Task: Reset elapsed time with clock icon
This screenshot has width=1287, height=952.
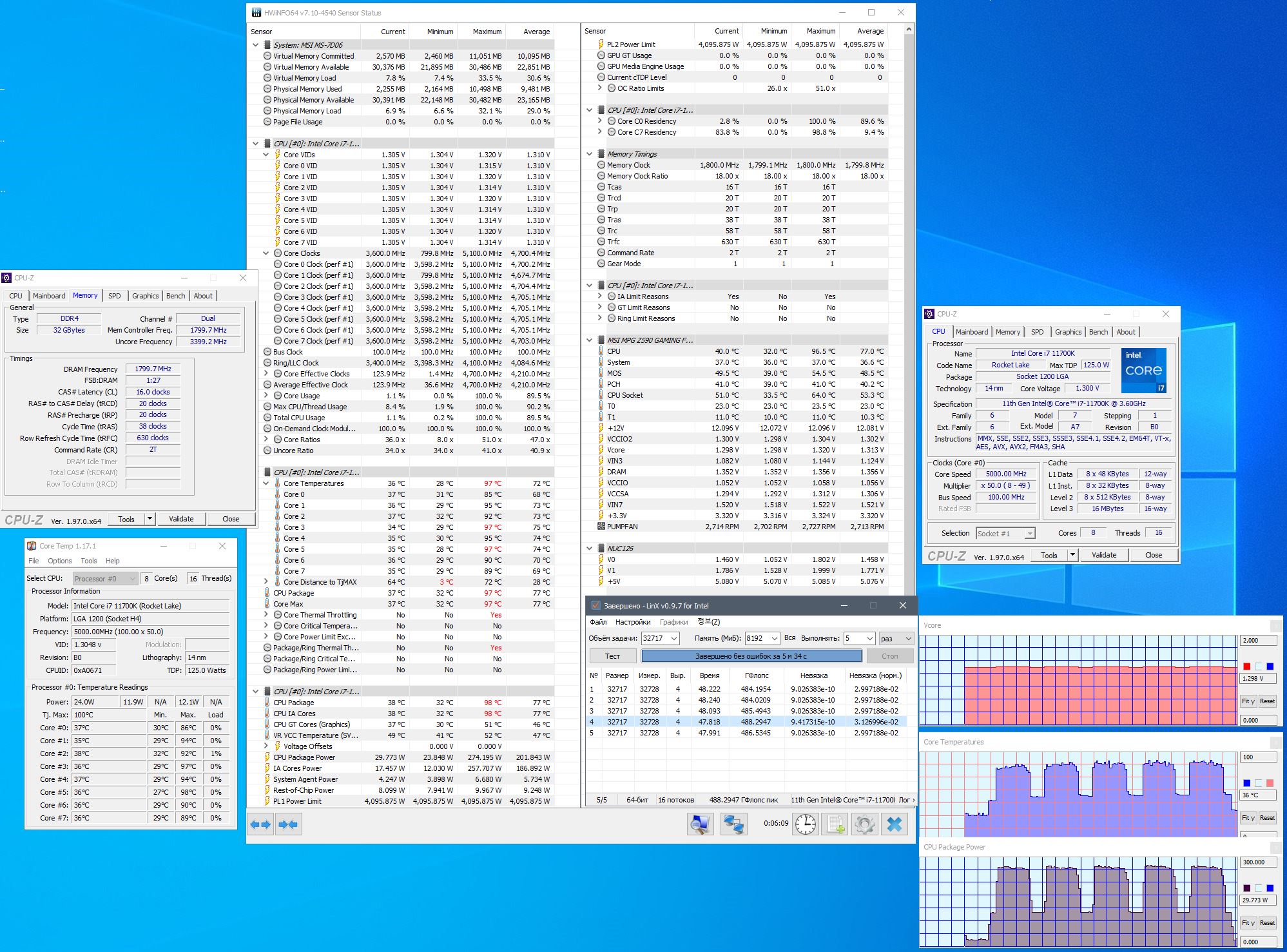Action: click(x=805, y=824)
